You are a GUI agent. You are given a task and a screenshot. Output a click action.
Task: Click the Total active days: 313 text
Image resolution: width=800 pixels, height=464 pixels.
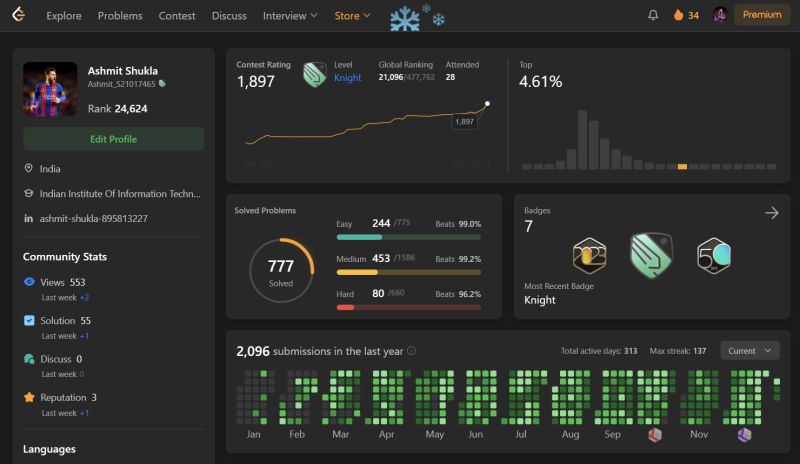[599, 351]
